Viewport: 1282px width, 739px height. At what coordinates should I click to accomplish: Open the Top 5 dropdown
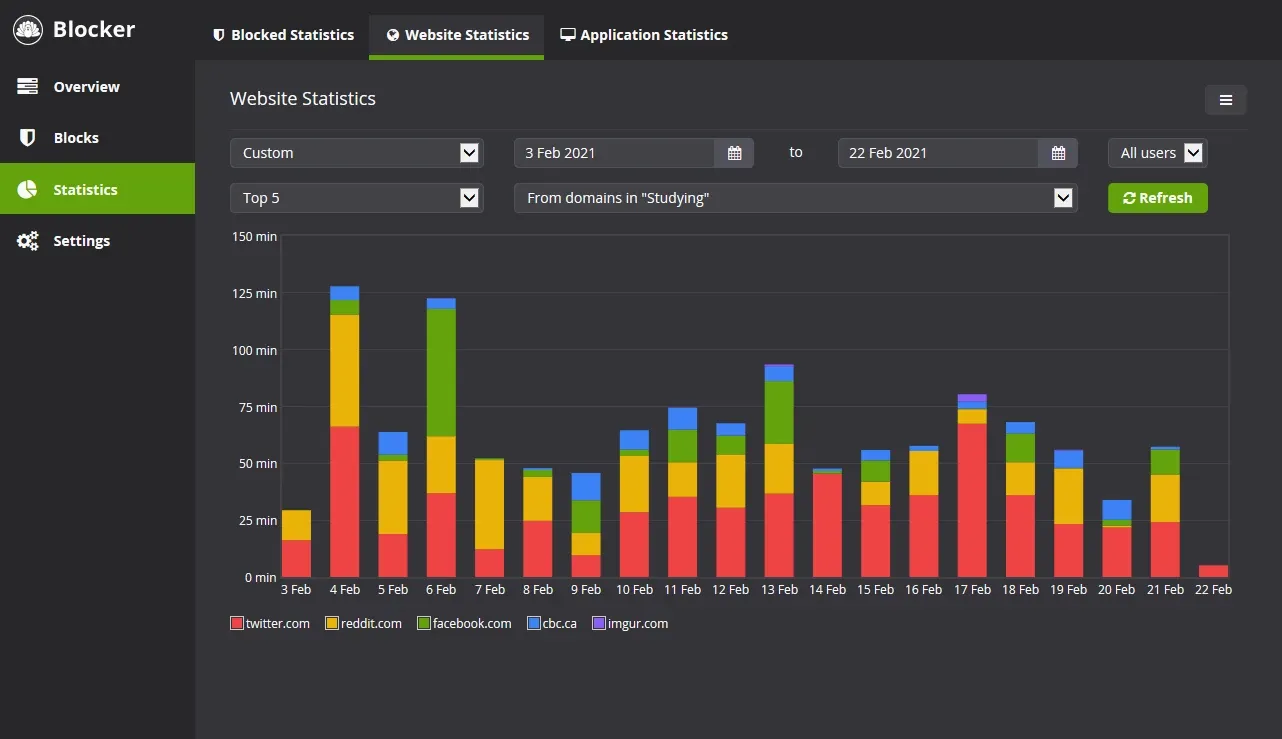pyautogui.click(x=356, y=198)
